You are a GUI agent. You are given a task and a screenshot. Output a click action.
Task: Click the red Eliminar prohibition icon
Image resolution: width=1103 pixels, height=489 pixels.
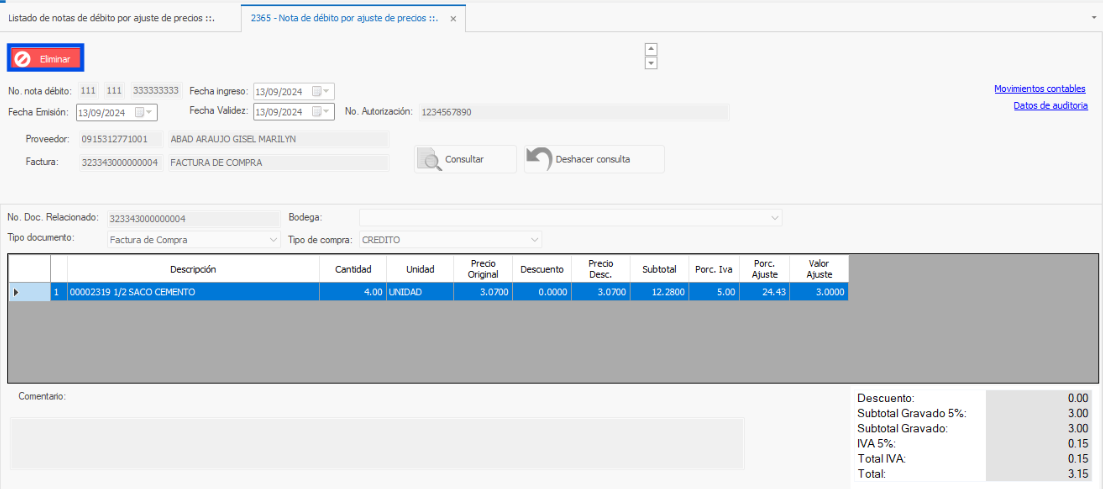(23, 59)
